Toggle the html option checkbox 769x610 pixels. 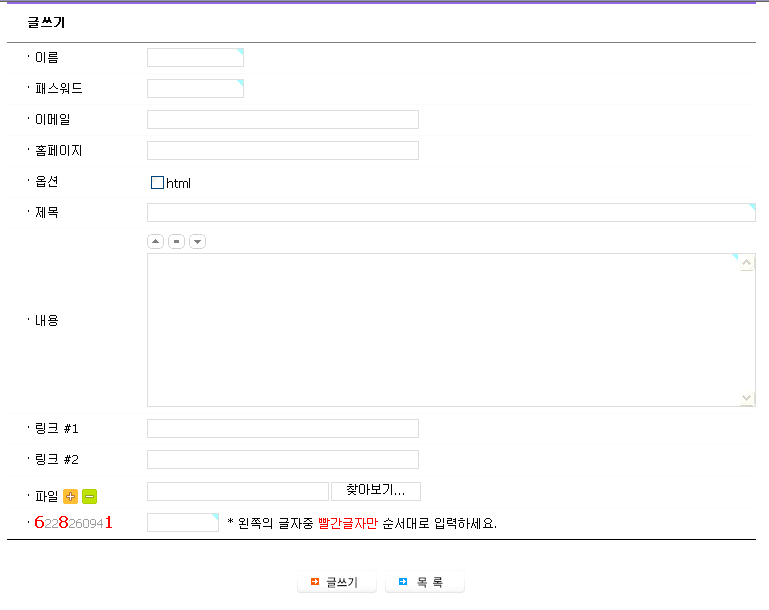(157, 183)
